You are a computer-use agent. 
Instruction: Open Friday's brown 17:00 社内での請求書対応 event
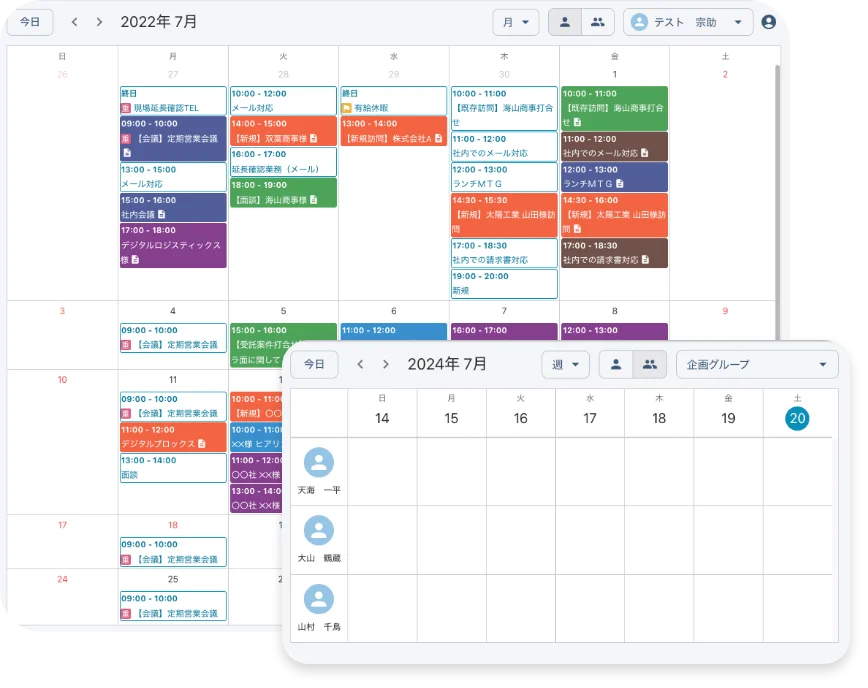tap(614, 253)
